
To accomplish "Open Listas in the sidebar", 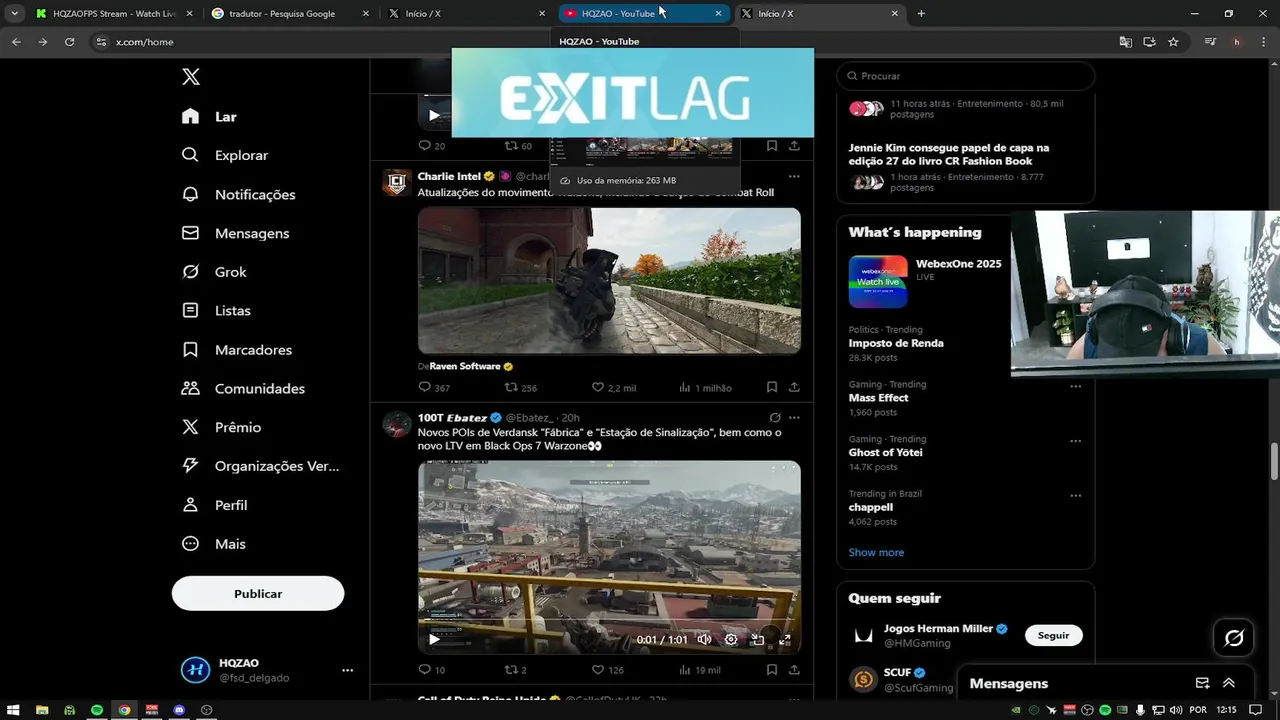I will [x=216, y=311].
